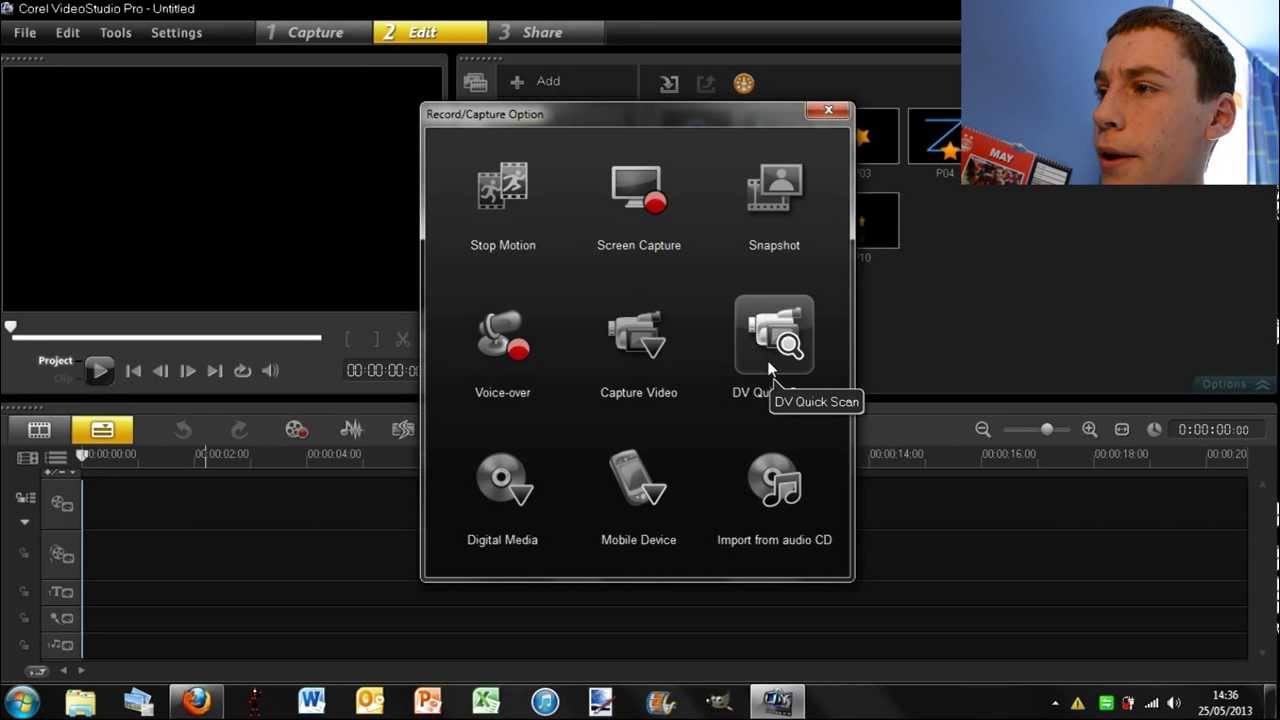
Task: Open Firefox from the taskbar
Action: point(196,701)
